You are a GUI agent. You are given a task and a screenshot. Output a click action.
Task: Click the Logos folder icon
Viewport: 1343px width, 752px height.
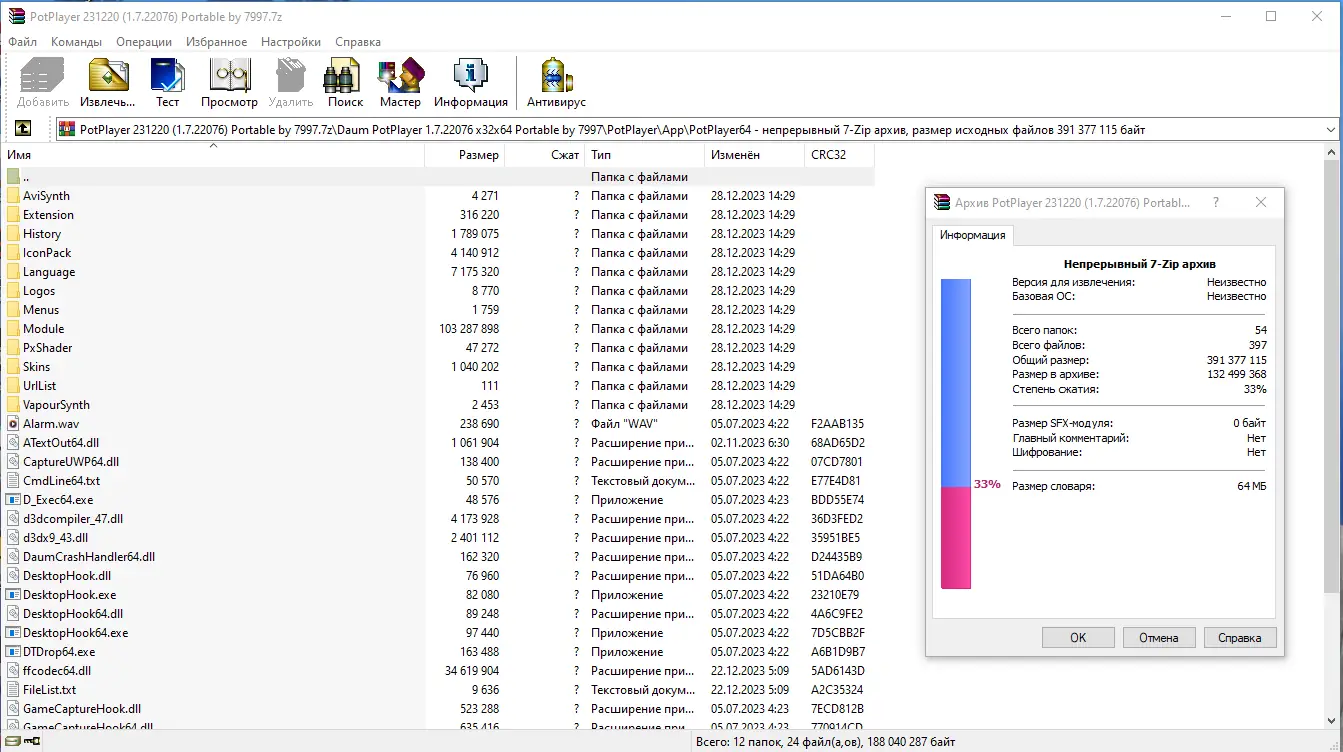(13, 291)
